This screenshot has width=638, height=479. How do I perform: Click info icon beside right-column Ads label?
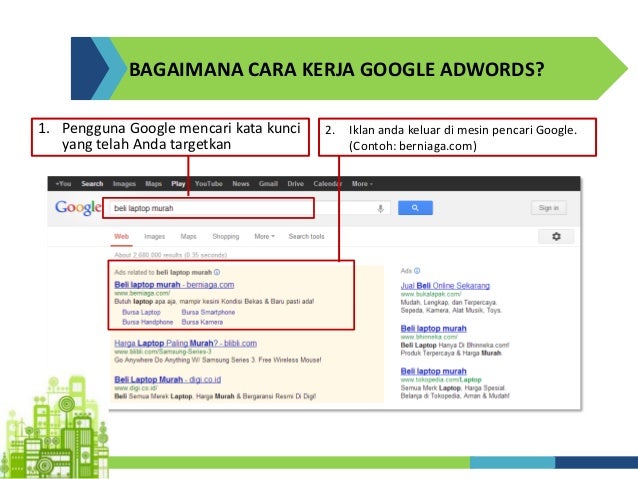point(417,271)
